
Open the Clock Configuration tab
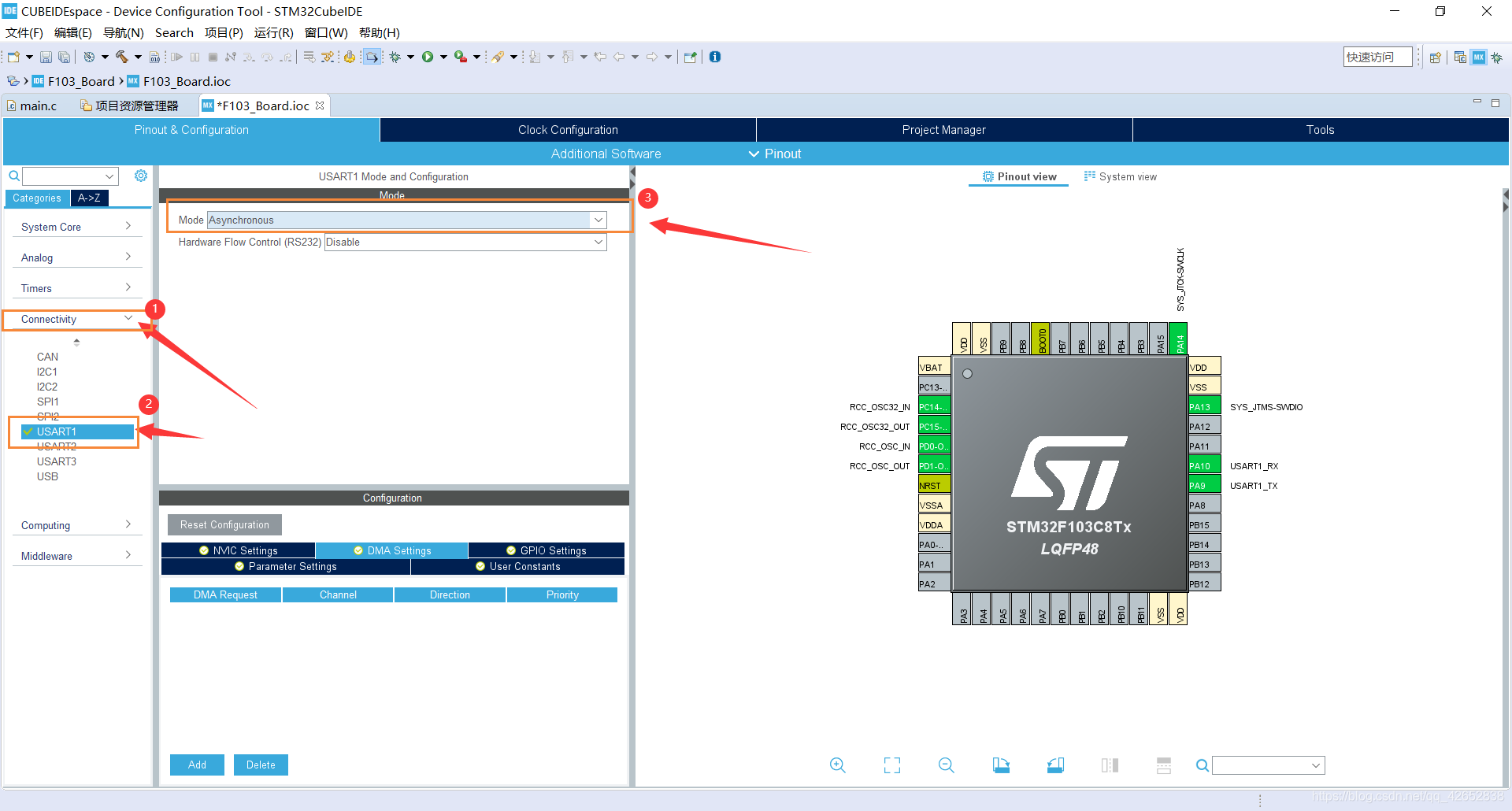tap(568, 130)
